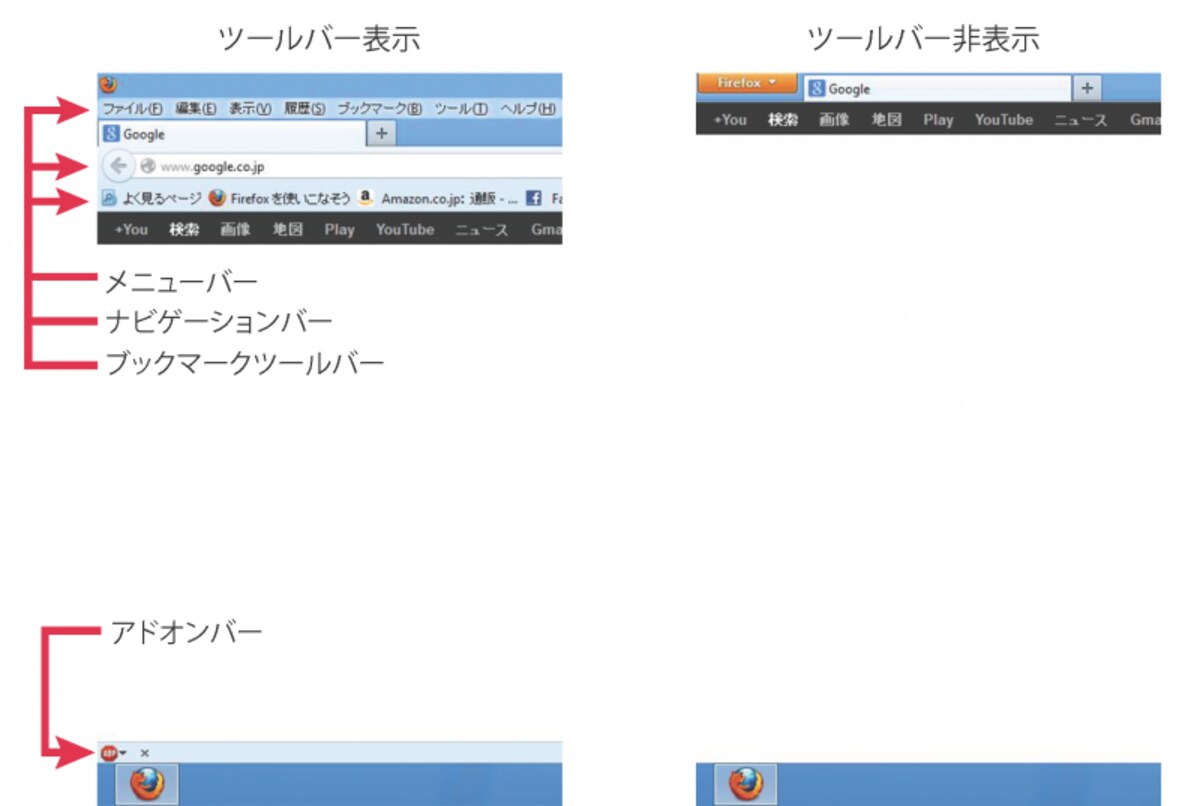Click the Adblock Plus icon in add-on bar
The image size is (1200, 806).
[108, 752]
